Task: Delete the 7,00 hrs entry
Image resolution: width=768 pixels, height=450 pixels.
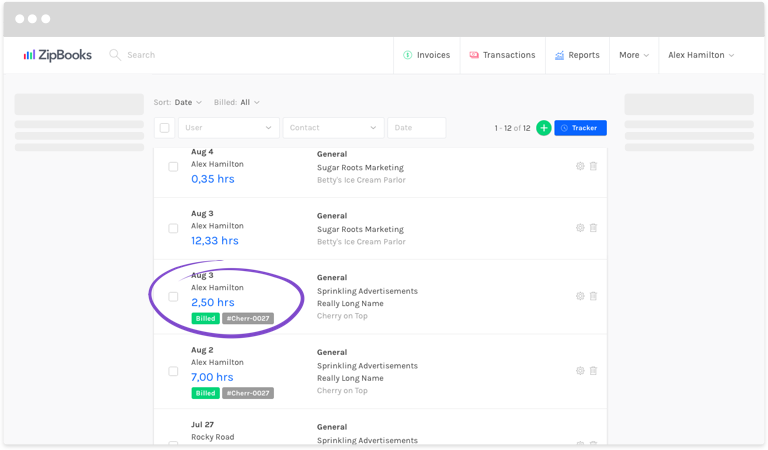Action: tap(593, 371)
